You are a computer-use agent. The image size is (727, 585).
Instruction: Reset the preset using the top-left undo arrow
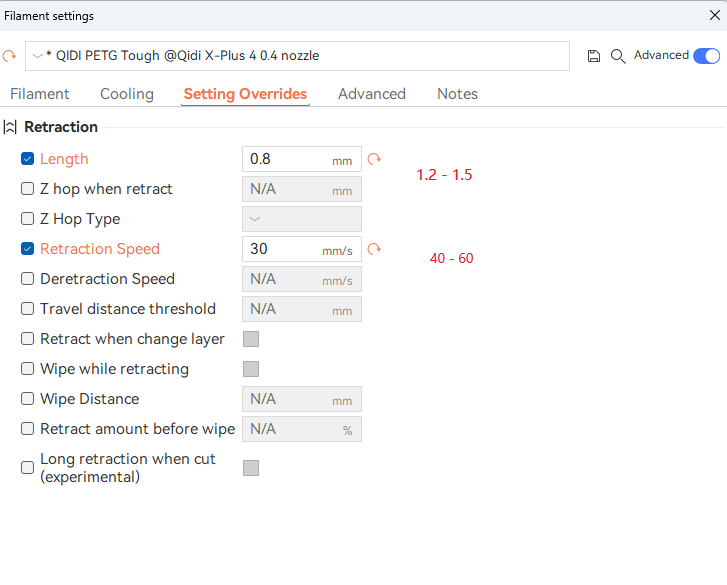point(10,56)
